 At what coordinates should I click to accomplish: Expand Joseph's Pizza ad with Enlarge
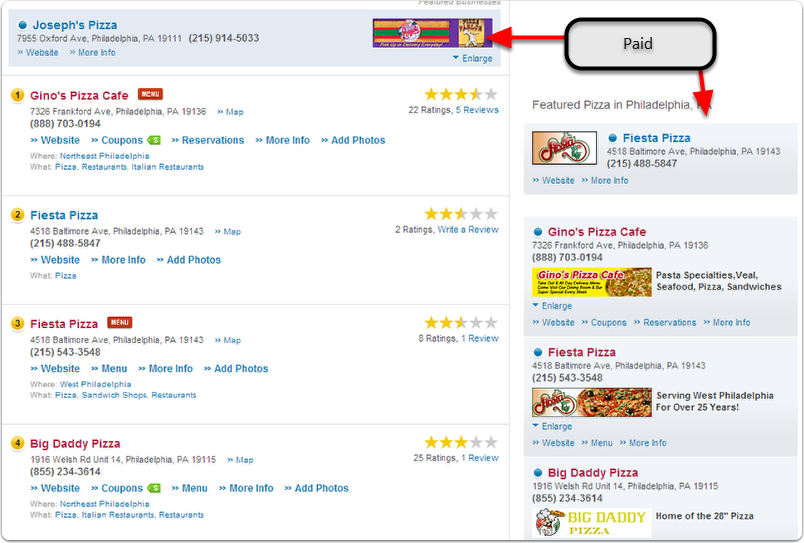pos(473,58)
